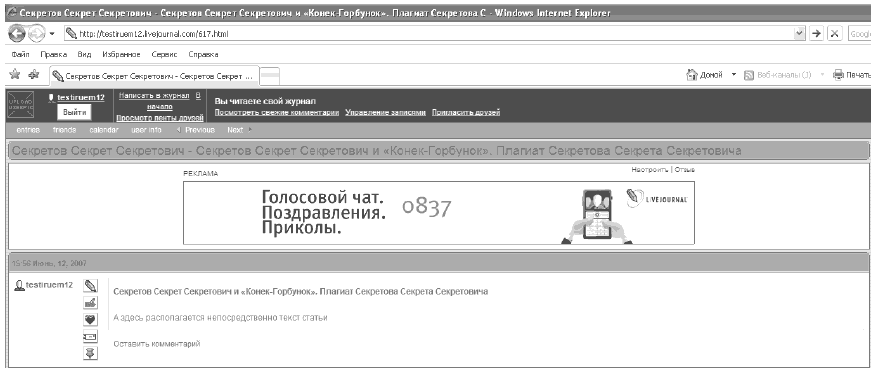The image size is (877, 382).
Task: Click the pushpin track entry icon
Action: click(90, 353)
